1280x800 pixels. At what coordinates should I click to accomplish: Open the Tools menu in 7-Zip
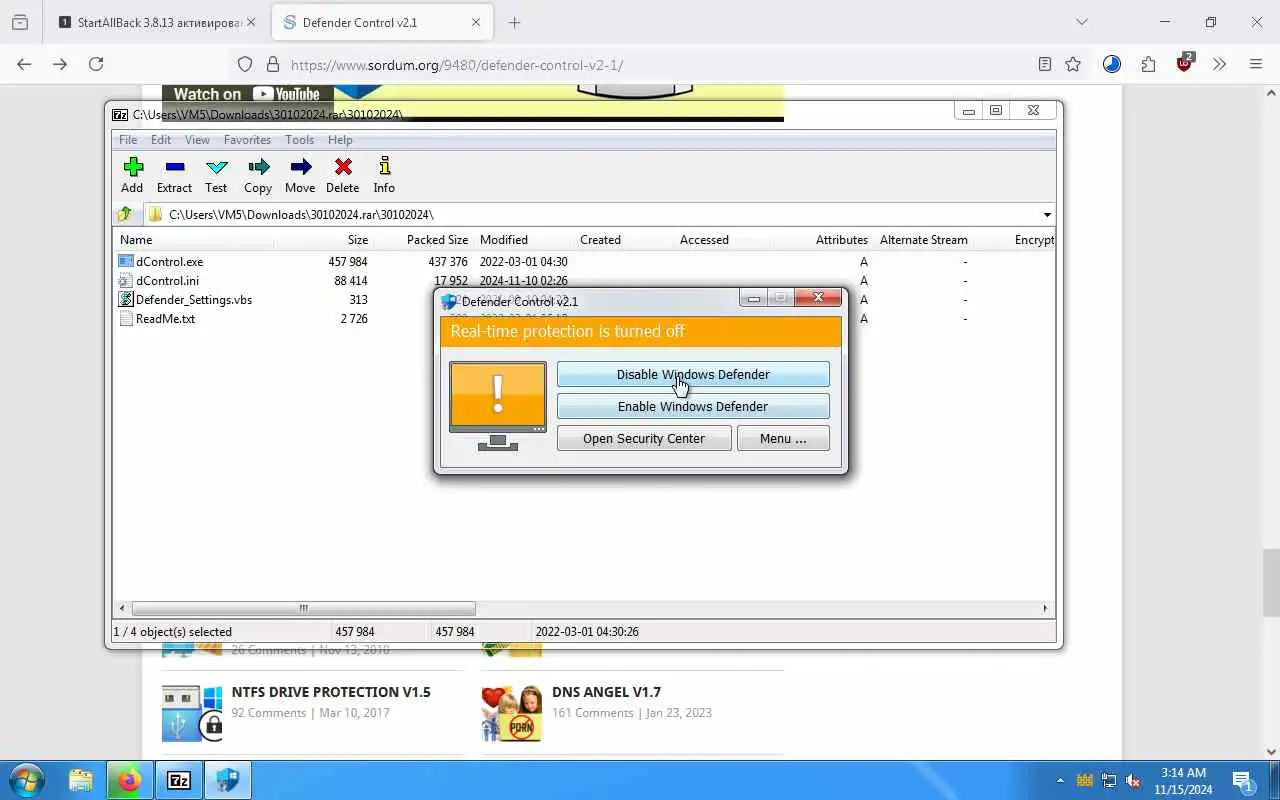[x=299, y=140]
